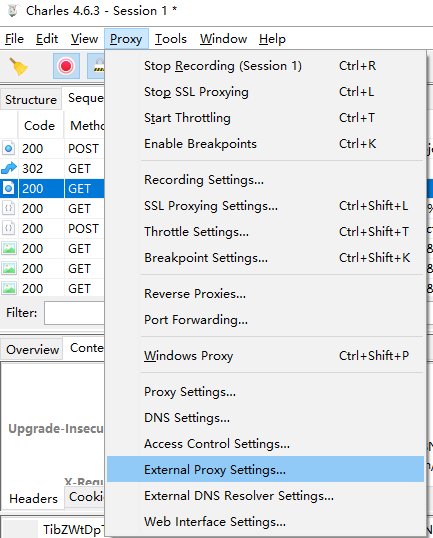The height and width of the screenshot is (538, 433).
Task: Click the Filter text field
Action: point(74,313)
